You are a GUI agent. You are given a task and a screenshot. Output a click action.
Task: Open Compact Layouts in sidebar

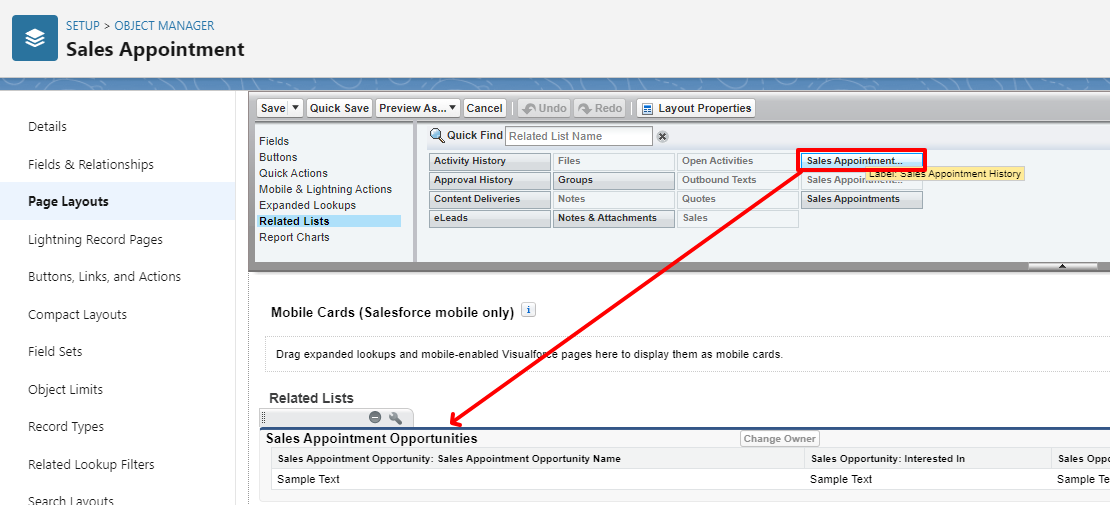click(77, 314)
